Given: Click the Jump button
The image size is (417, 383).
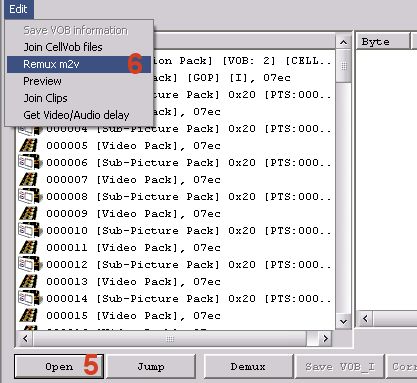Looking at the screenshot, I should tap(151, 366).
